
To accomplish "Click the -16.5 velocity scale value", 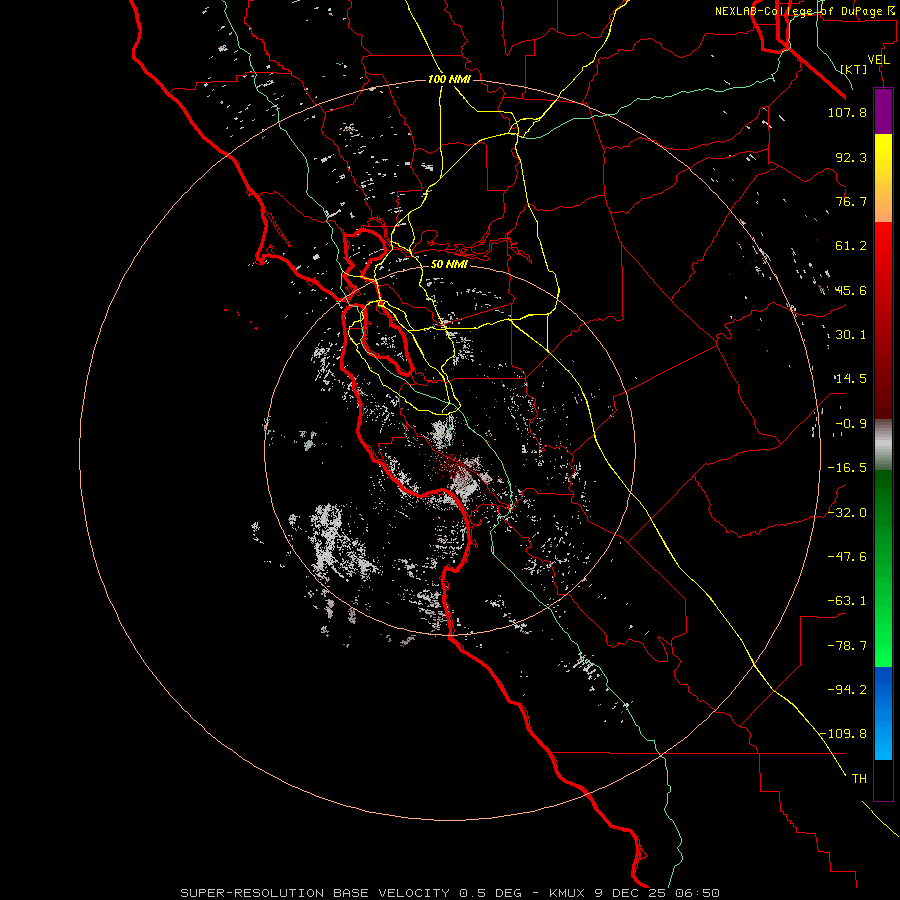I will click(847, 468).
